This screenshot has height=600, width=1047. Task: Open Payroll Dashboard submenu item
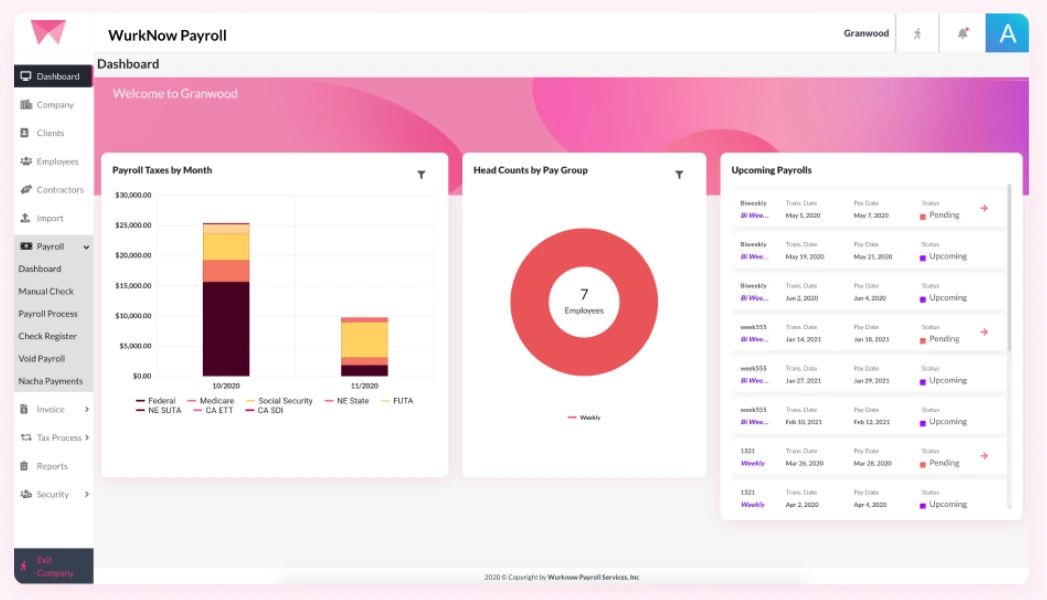[x=39, y=269]
